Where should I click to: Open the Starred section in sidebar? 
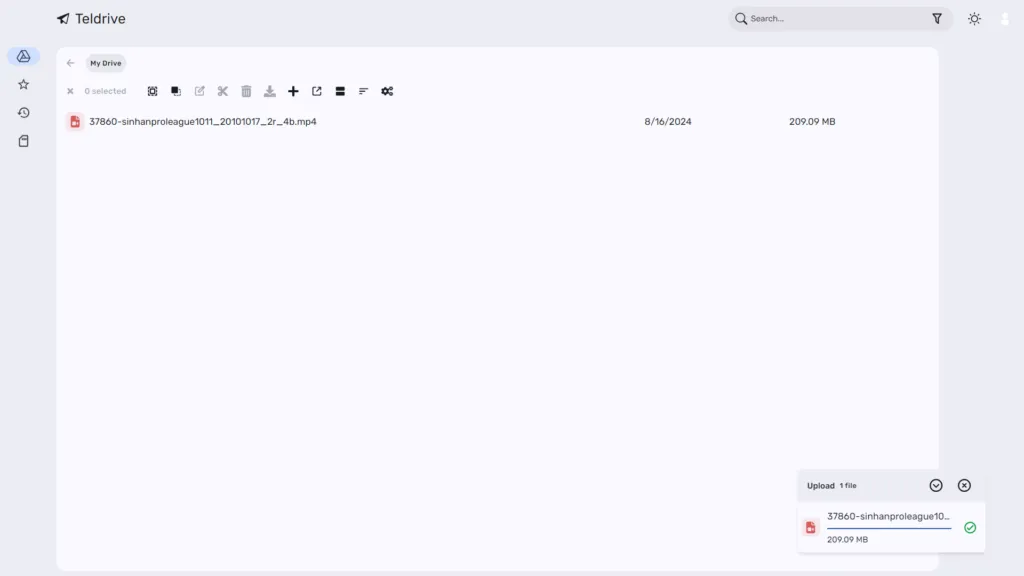coord(23,84)
